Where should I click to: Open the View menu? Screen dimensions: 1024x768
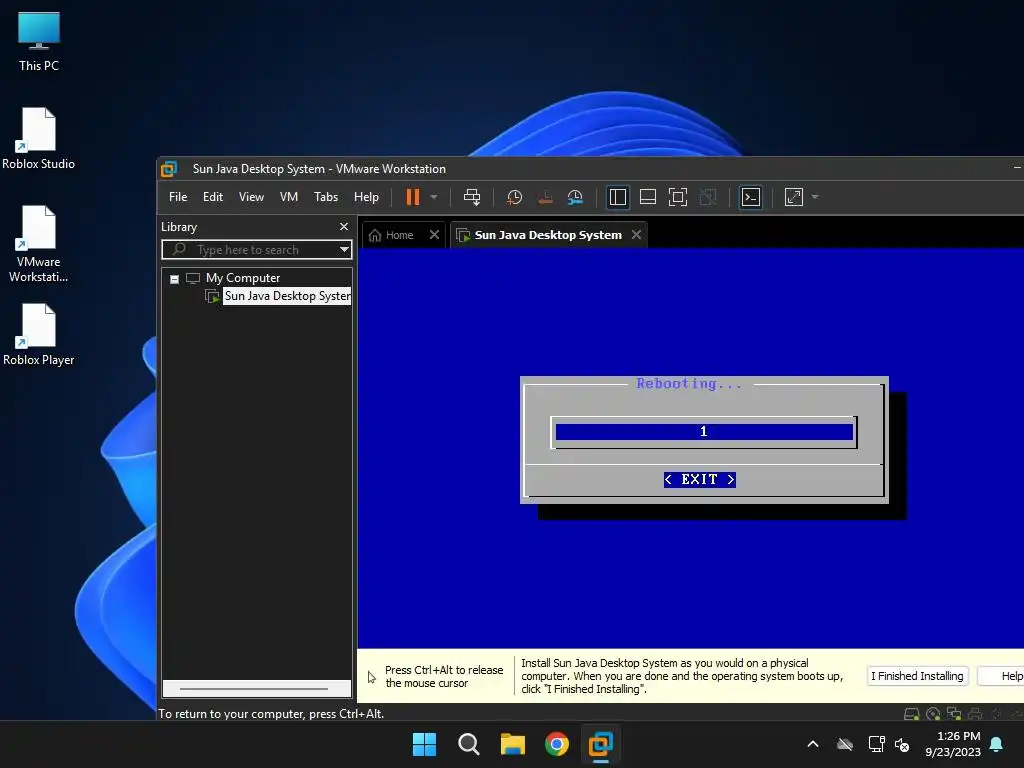click(x=251, y=197)
